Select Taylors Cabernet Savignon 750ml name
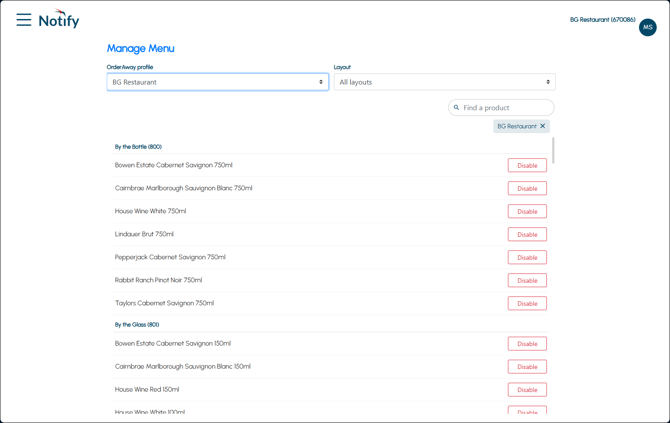Image resolution: width=670 pixels, height=423 pixels. 164,303
